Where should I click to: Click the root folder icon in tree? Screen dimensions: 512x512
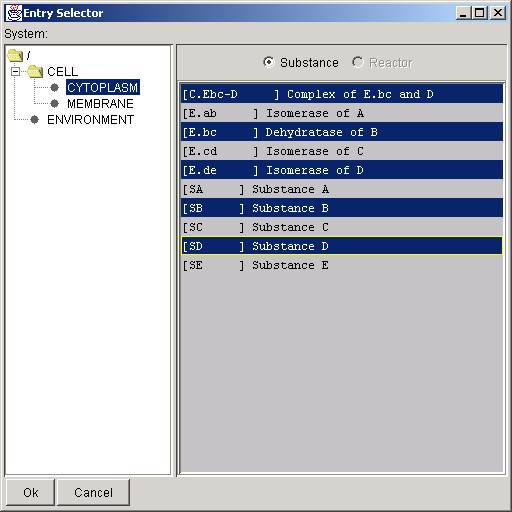(x=15, y=55)
